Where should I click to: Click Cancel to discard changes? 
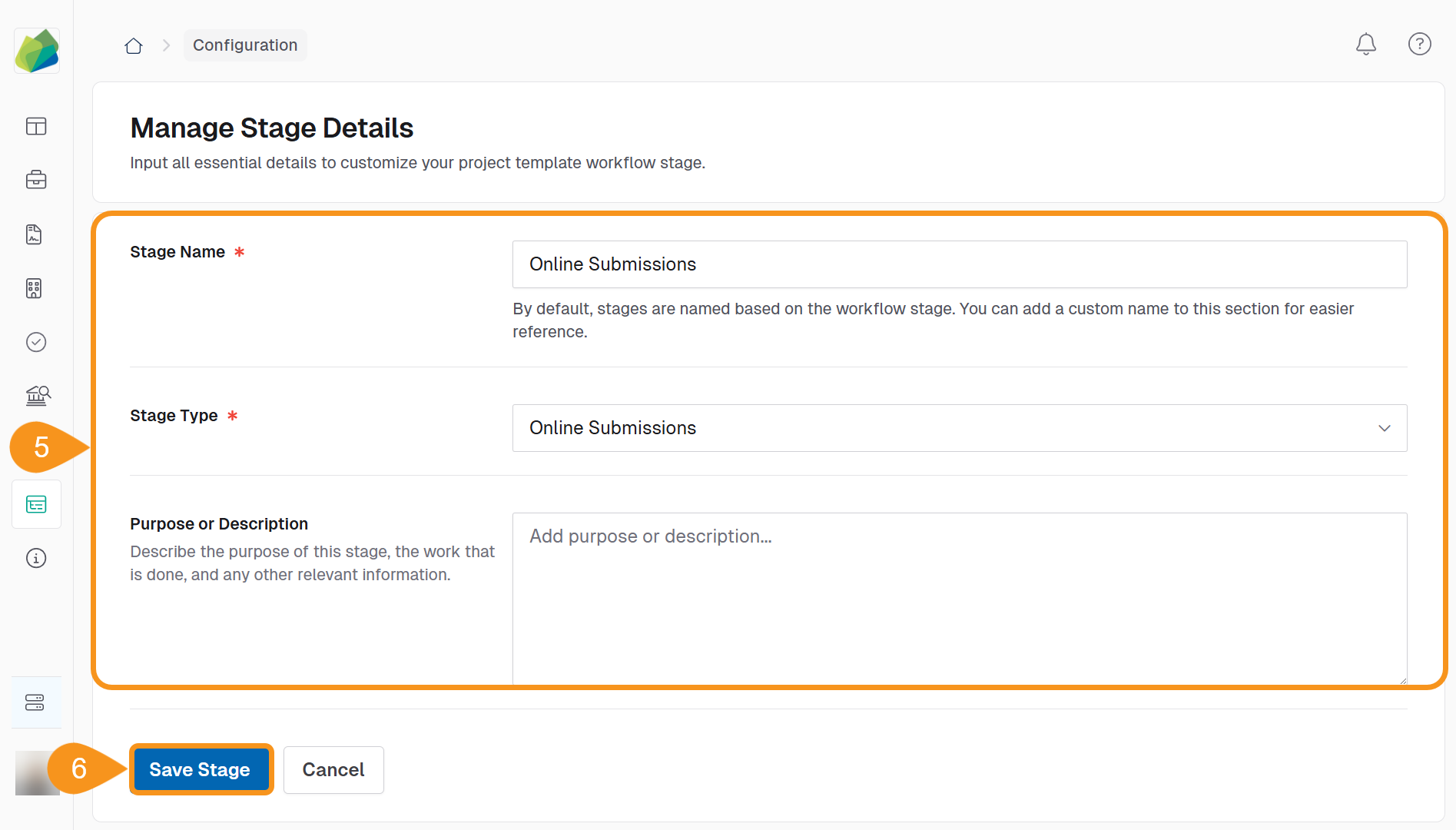click(333, 769)
